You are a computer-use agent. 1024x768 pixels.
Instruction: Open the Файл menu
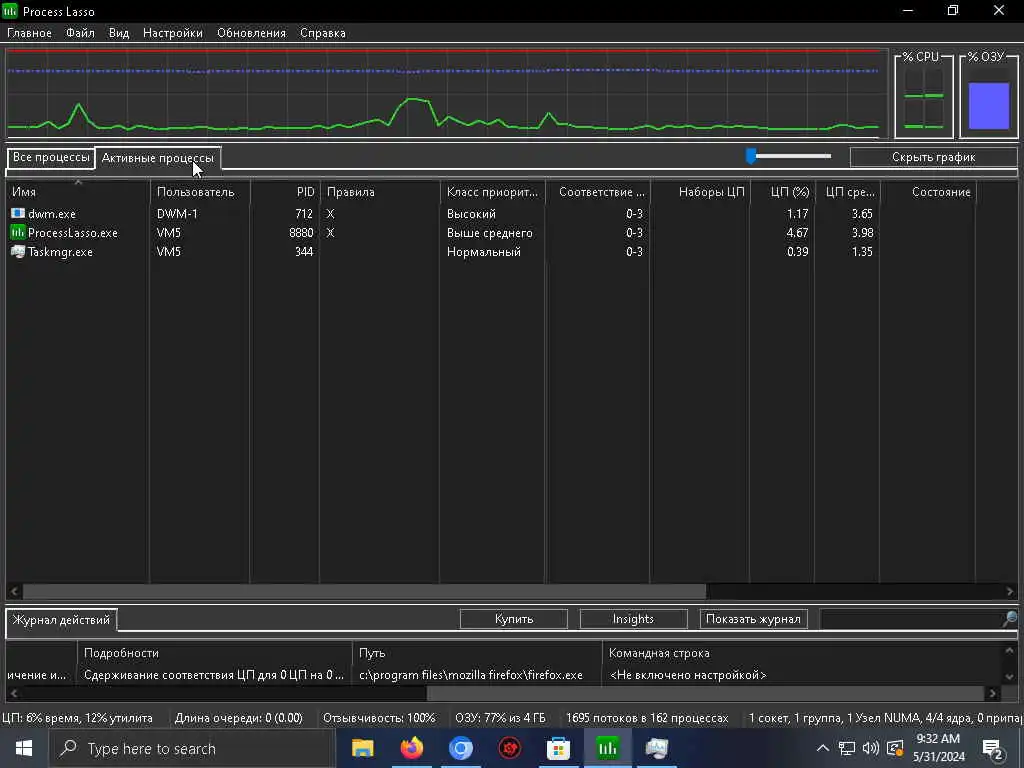point(80,33)
